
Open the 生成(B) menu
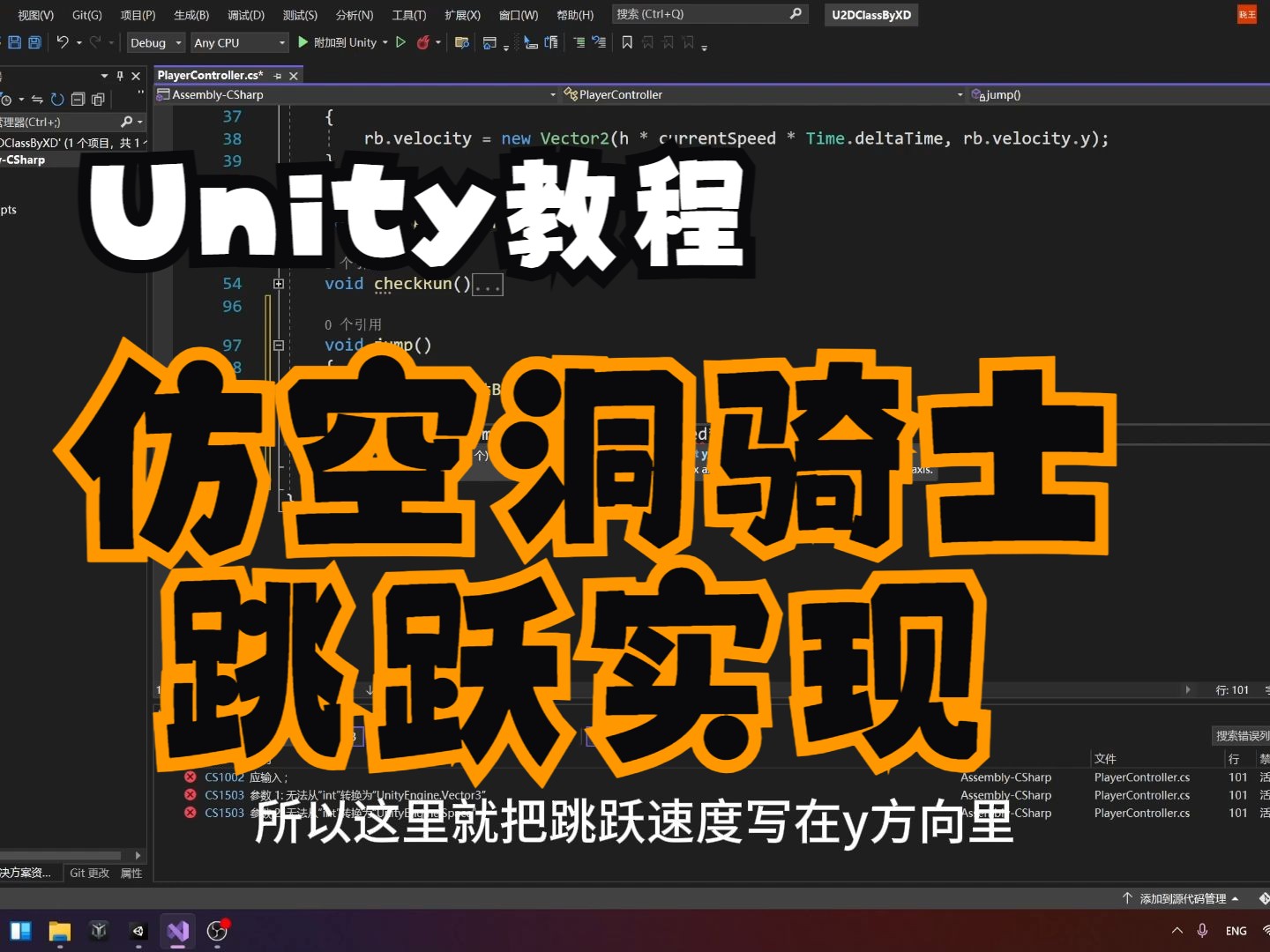pyautogui.click(x=191, y=14)
